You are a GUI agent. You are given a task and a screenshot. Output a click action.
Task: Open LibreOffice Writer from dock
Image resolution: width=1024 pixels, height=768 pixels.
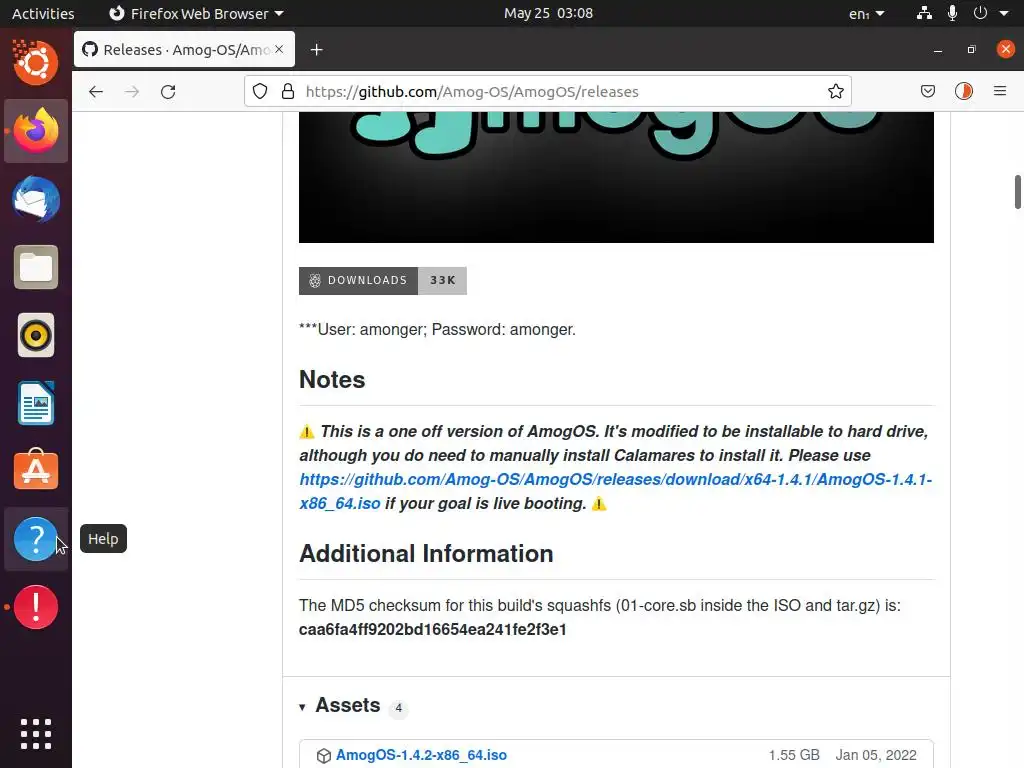pyautogui.click(x=36, y=404)
